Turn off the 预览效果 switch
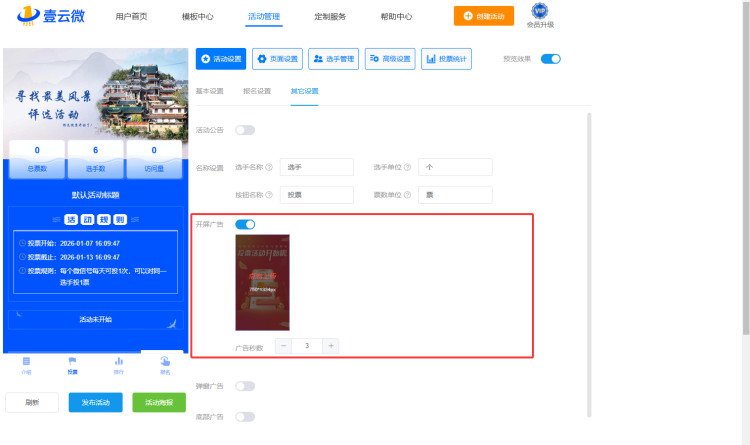 pyautogui.click(x=550, y=59)
